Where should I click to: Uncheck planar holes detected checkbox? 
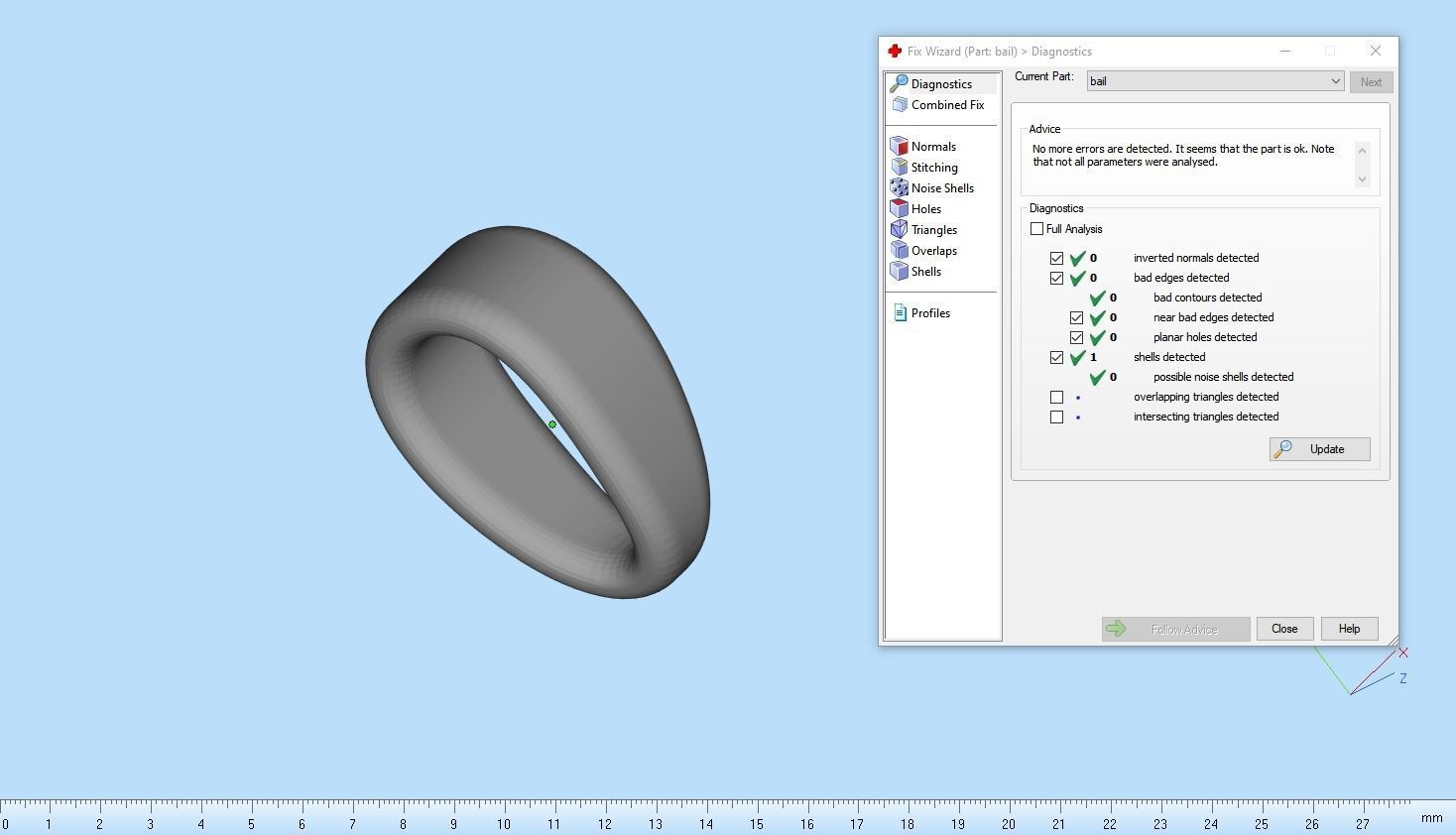(x=1077, y=337)
